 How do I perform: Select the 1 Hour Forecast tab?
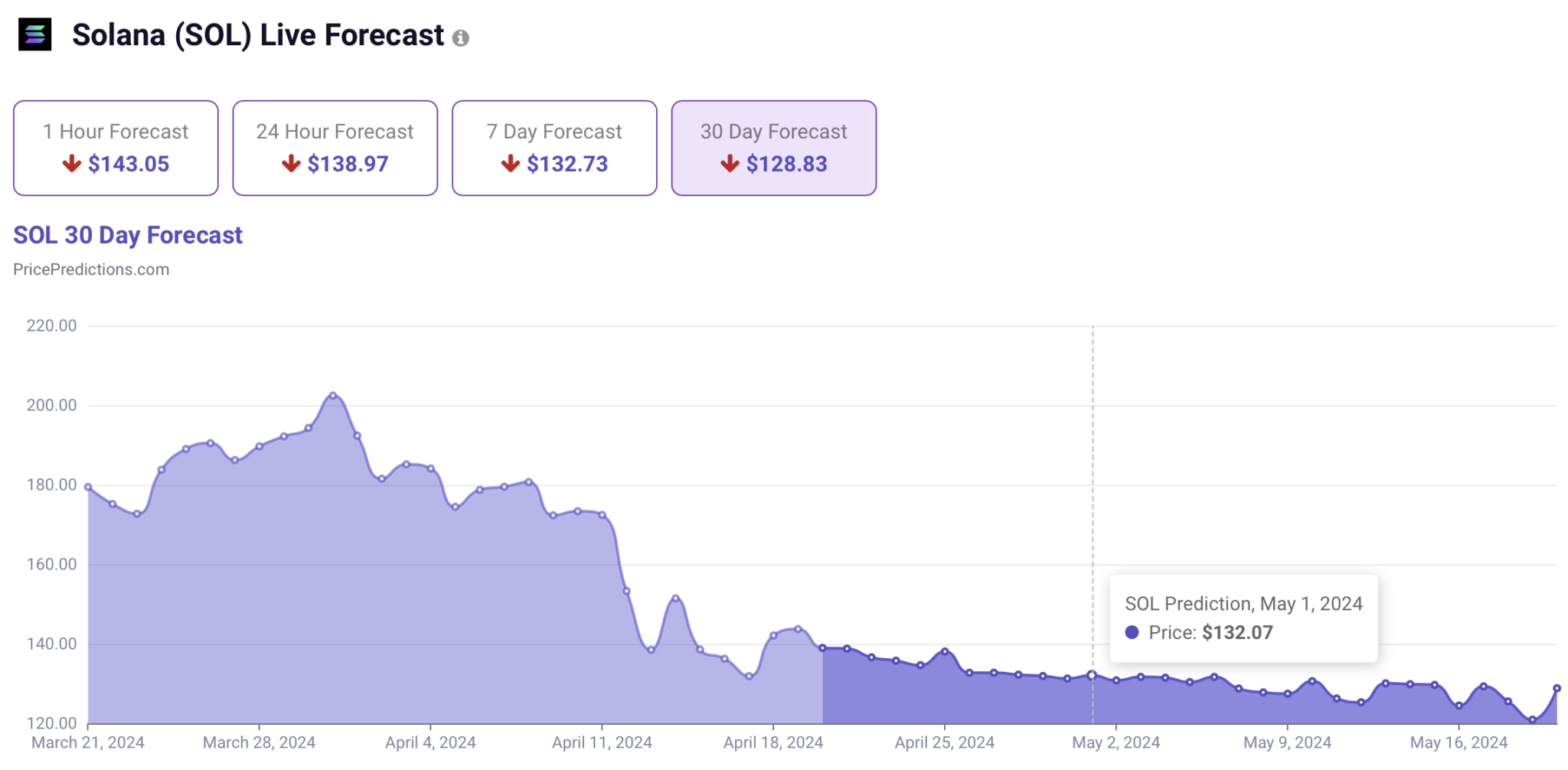click(x=116, y=148)
